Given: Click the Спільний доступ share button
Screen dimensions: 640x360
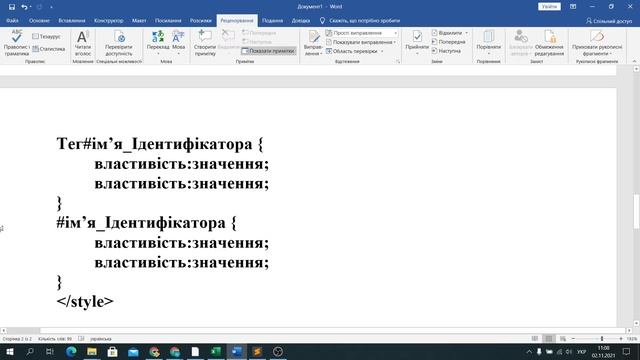Looking at the screenshot, I should coord(609,20).
